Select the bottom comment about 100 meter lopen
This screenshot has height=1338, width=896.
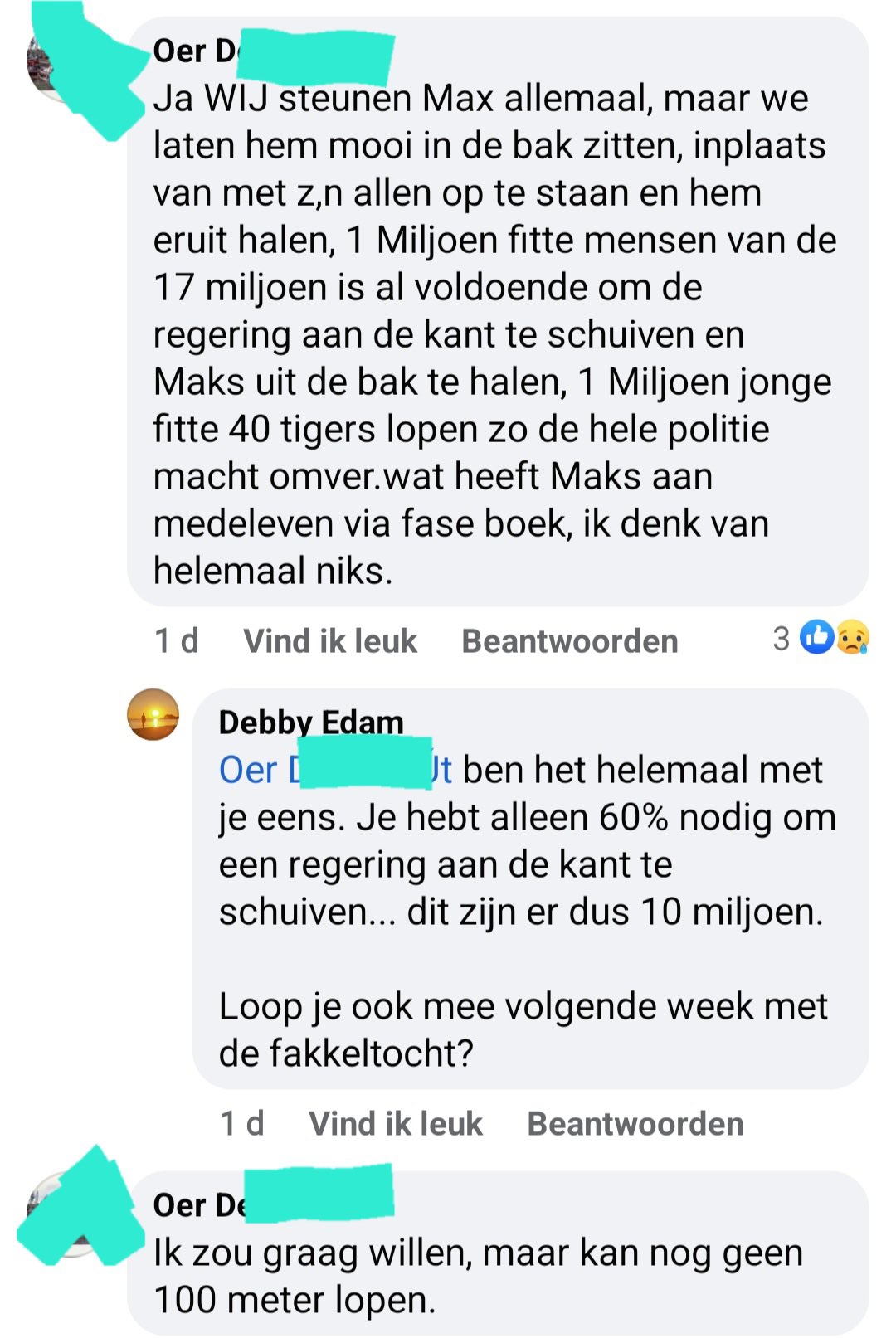tap(498, 1253)
